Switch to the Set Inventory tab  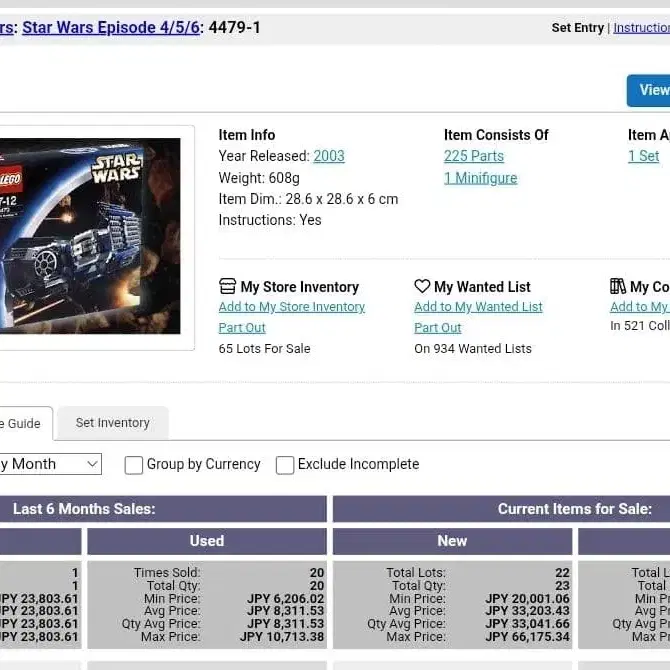[x=112, y=423]
